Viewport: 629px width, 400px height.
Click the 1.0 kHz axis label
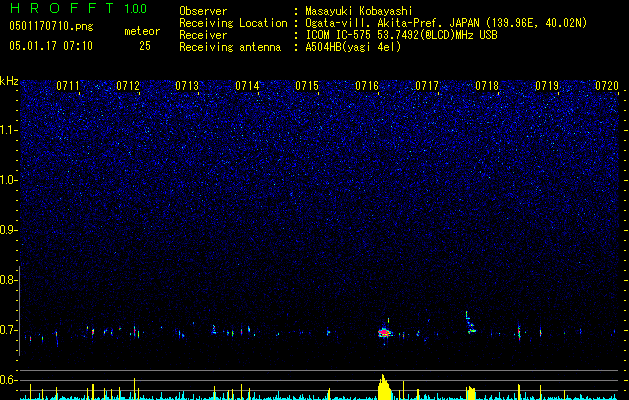click(9, 180)
